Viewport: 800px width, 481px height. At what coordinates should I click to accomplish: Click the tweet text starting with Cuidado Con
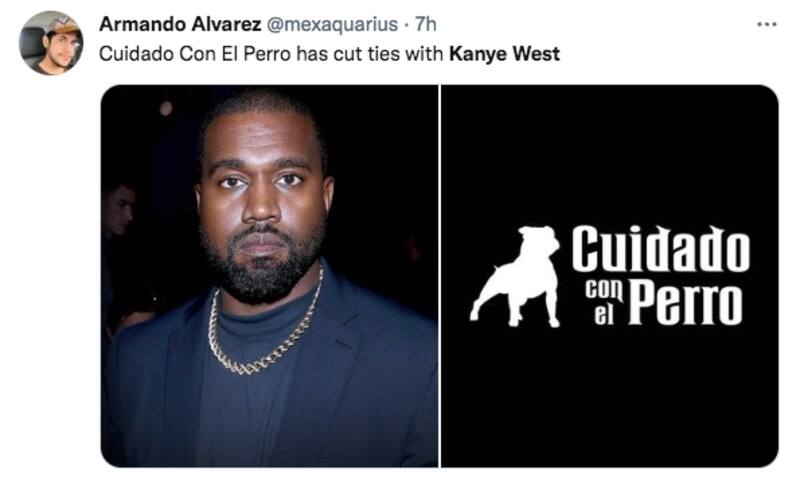click(x=330, y=54)
